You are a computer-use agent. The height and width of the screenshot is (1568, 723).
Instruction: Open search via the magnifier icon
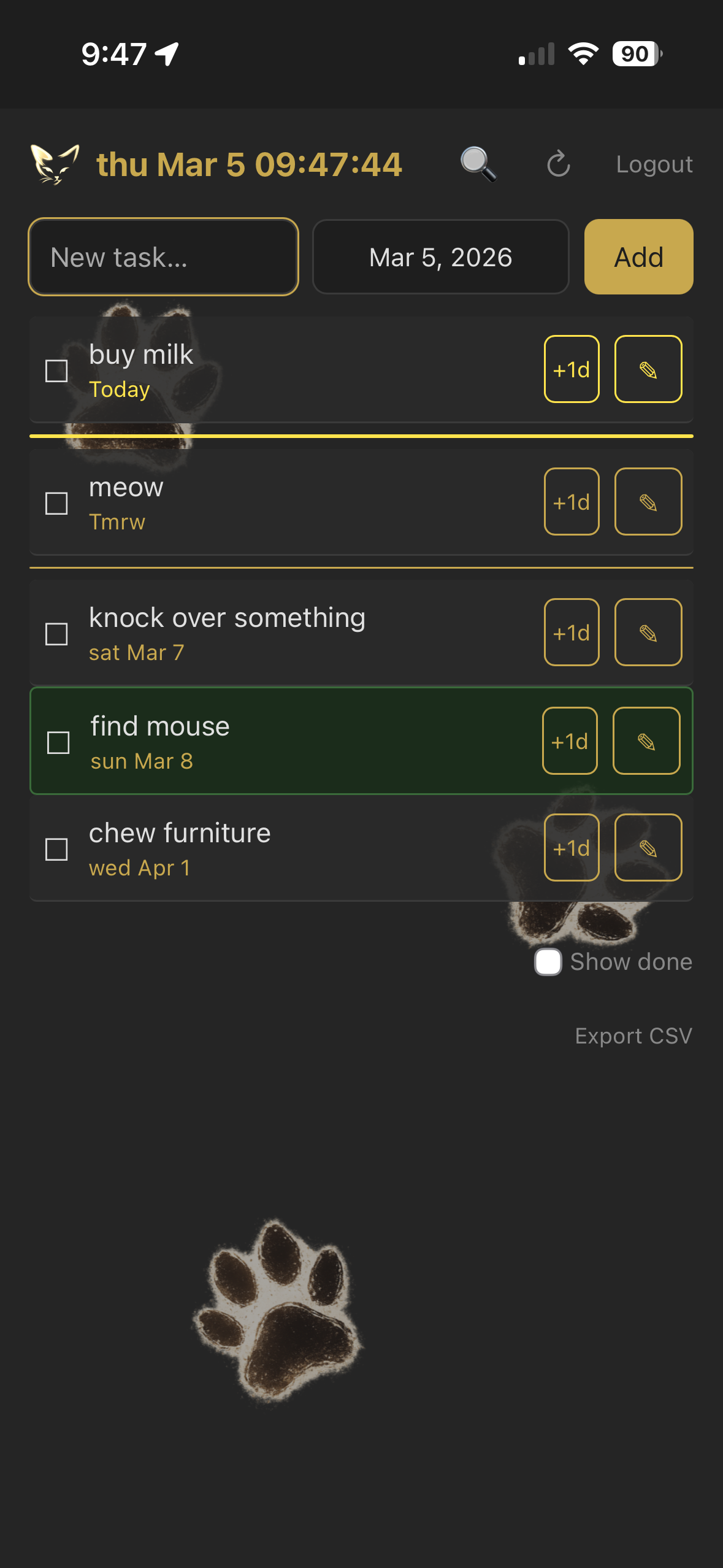478,164
